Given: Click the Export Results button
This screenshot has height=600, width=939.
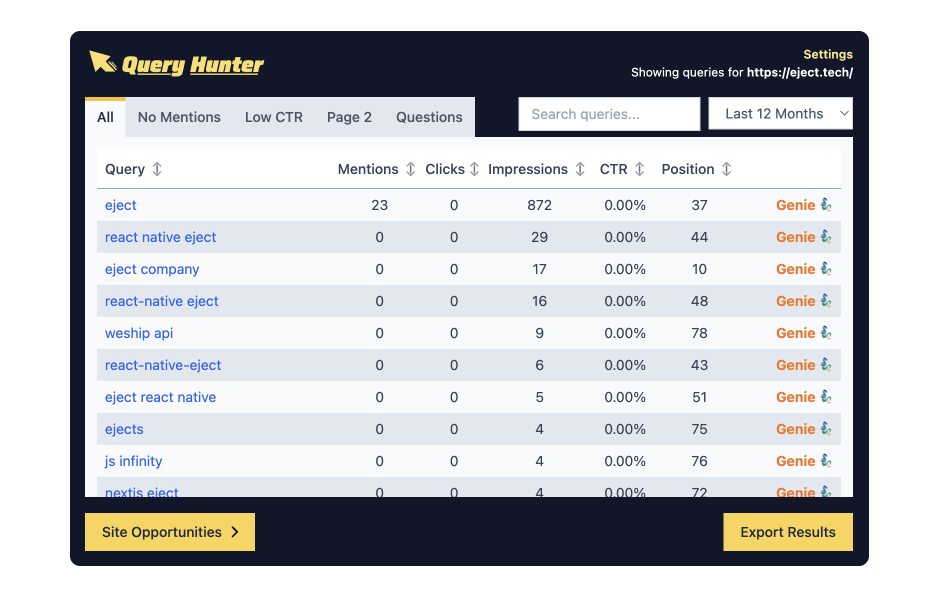Looking at the screenshot, I should [x=787, y=531].
